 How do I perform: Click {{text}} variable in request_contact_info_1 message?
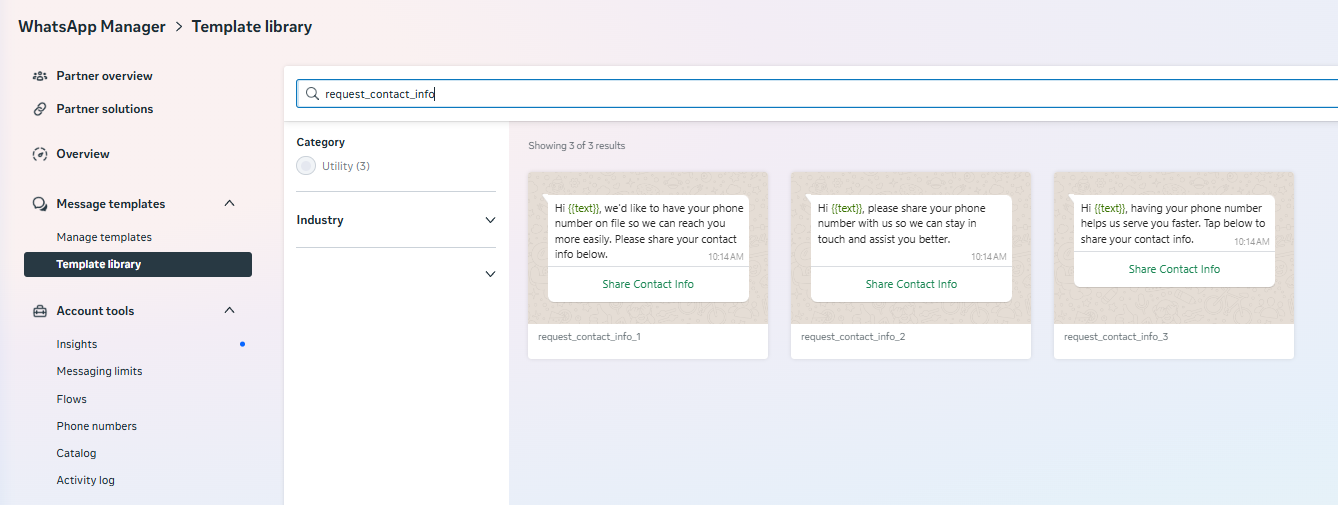(x=584, y=208)
